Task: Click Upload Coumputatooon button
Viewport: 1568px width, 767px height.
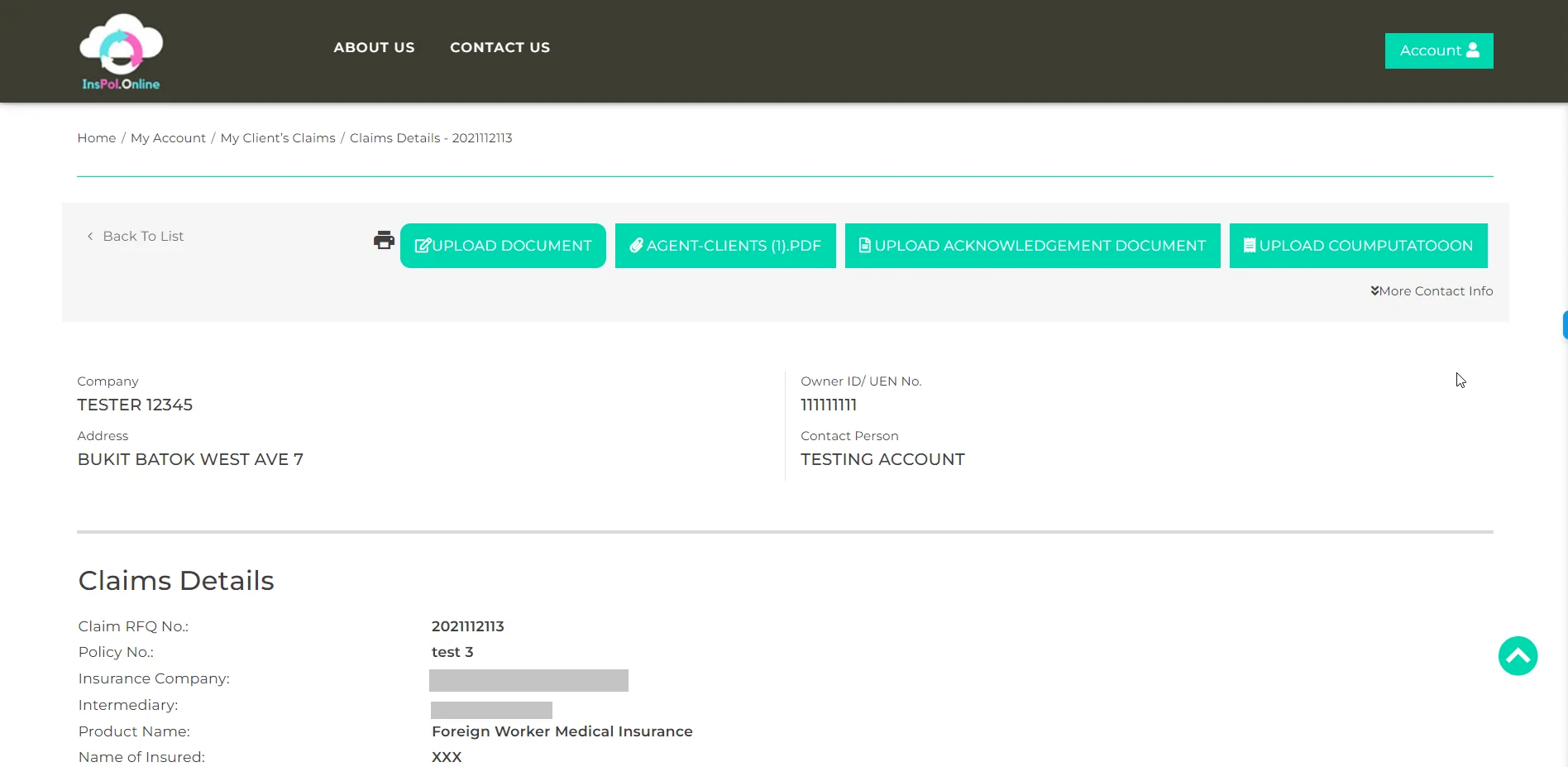Action: click(1358, 246)
